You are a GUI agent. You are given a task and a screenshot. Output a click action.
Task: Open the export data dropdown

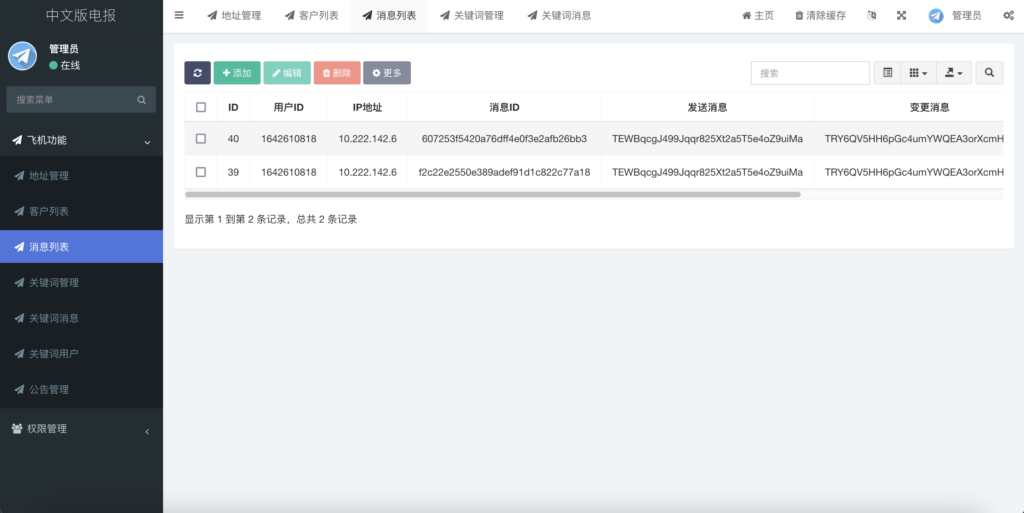(953, 73)
